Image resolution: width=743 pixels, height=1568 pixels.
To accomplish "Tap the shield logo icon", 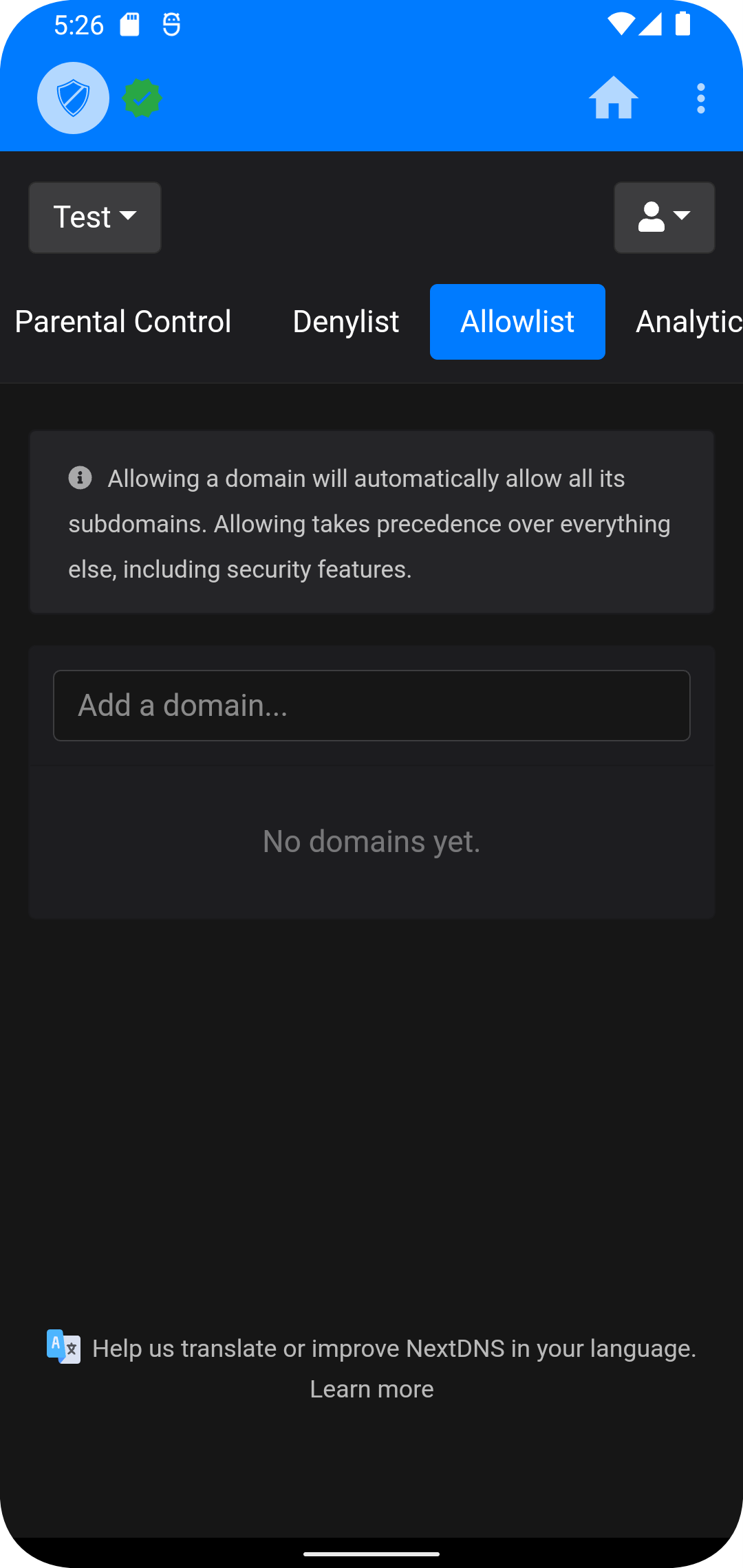I will [x=73, y=98].
